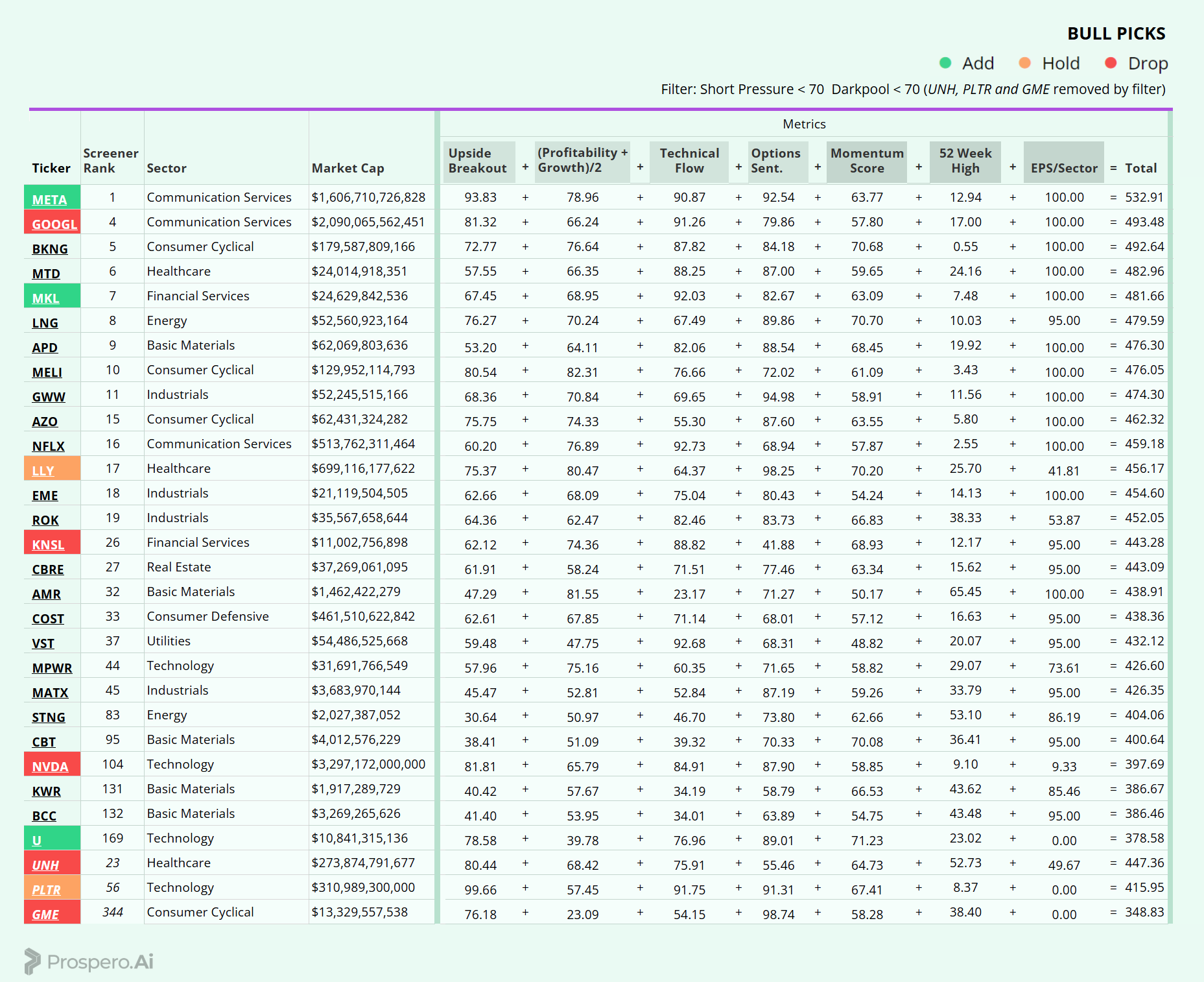Open the GME ticker link

45,915
